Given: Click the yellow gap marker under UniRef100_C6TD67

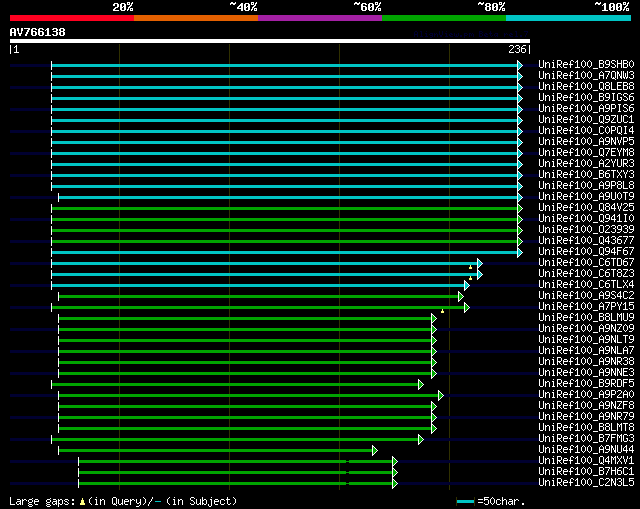Looking at the screenshot, I should pyautogui.click(x=471, y=267).
